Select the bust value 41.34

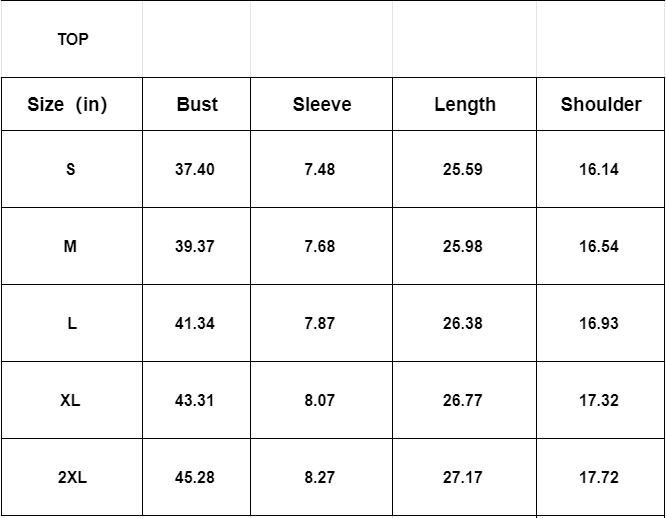(195, 323)
